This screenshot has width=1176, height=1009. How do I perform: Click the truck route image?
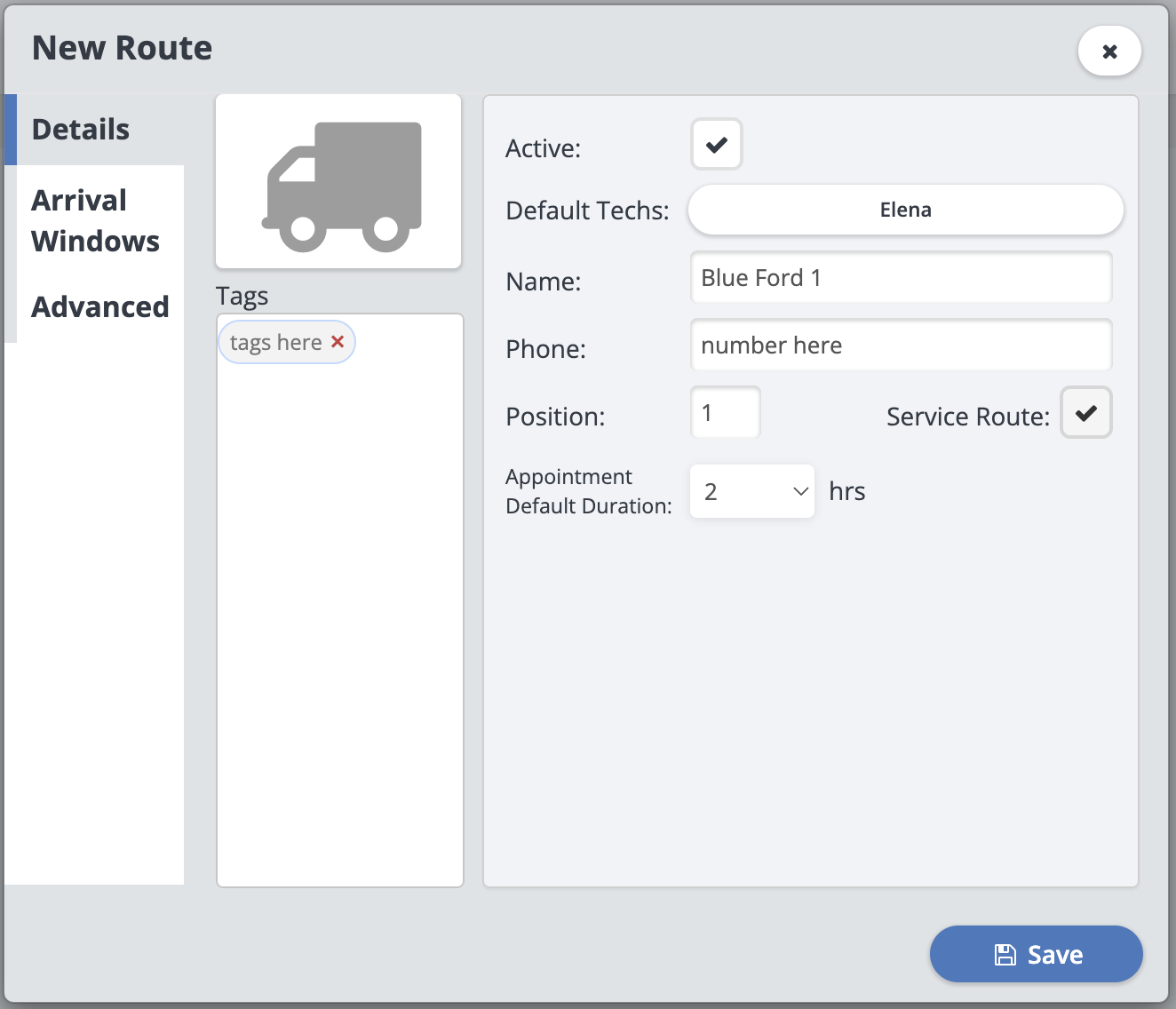pos(338,182)
